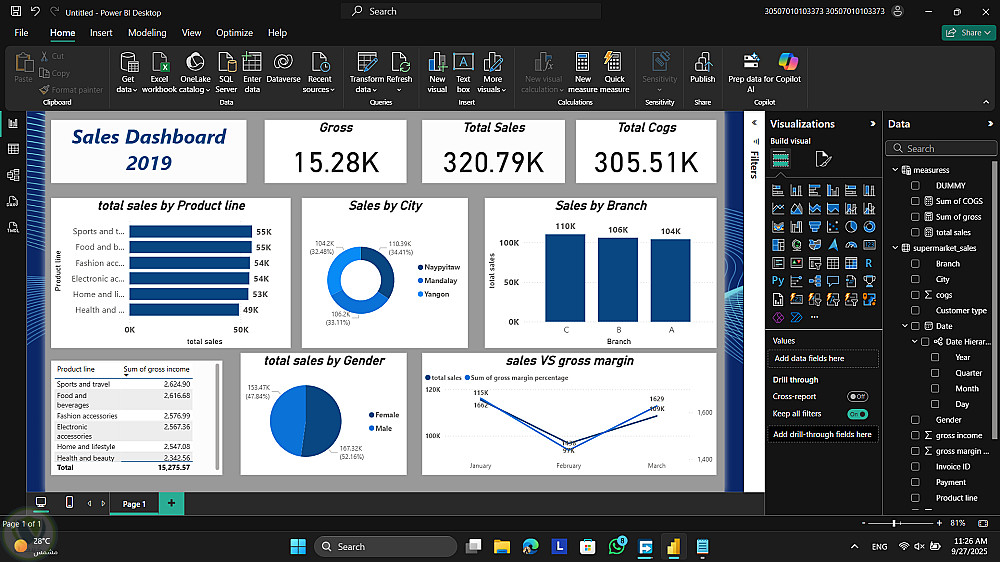Image resolution: width=1000 pixels, height=562 pixels.
Task: Connect to SQL Server
Action: 226,72
